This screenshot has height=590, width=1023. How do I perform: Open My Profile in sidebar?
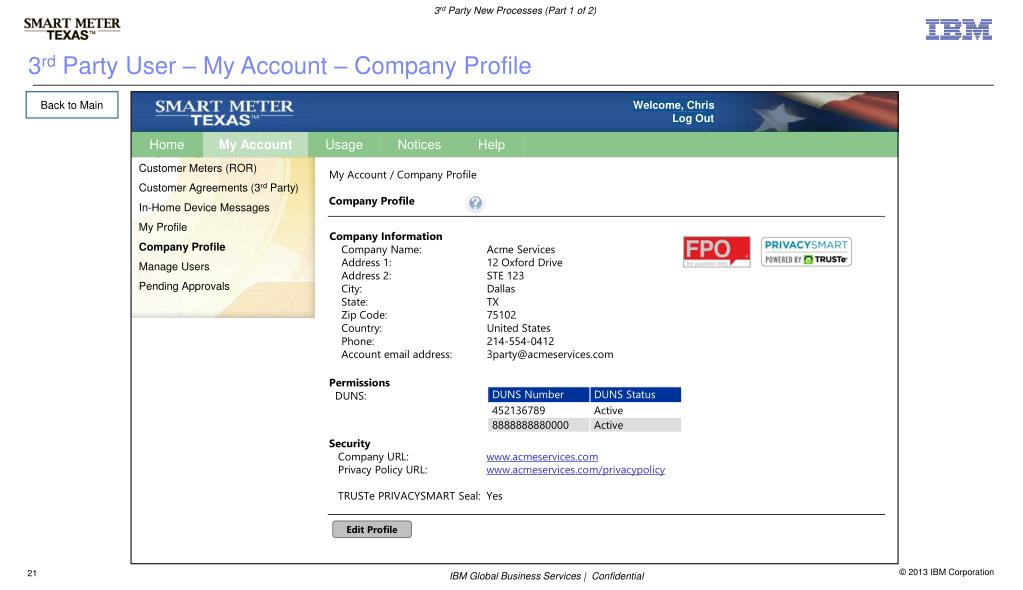point(162,227)
